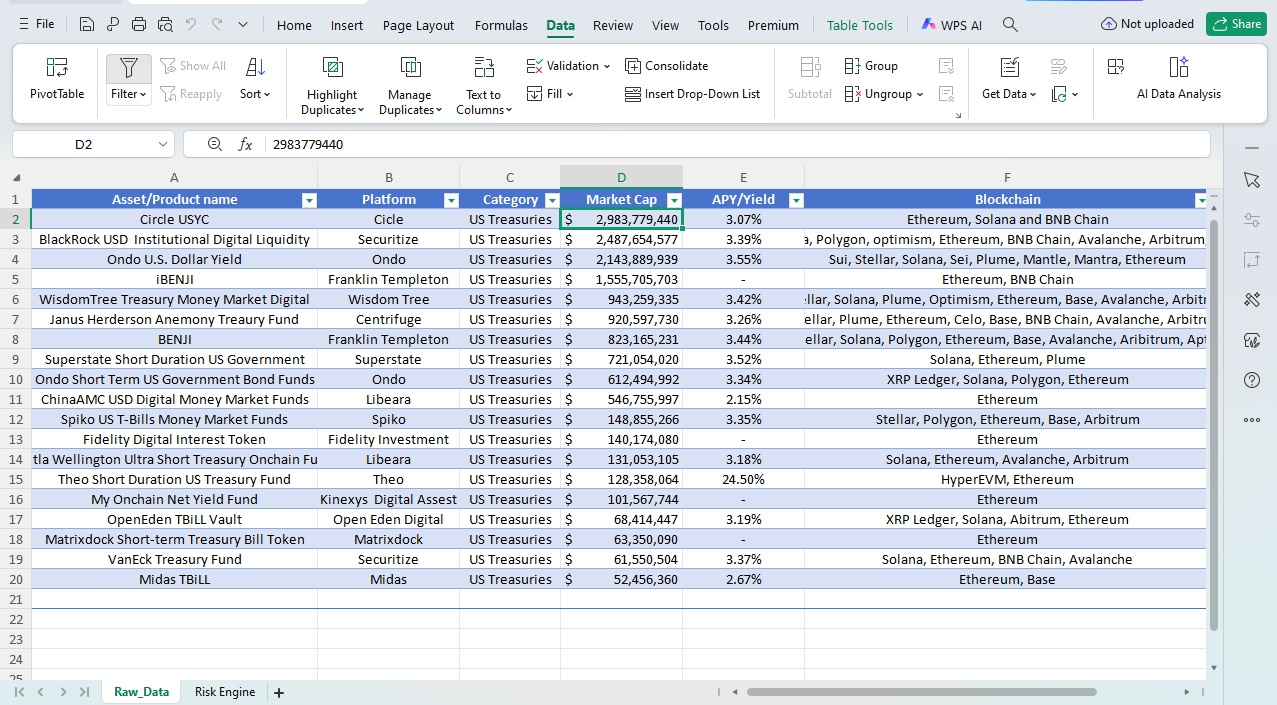1277x705 pixels.
Task: Select the 24.50% yield cell
Action: 743,479
